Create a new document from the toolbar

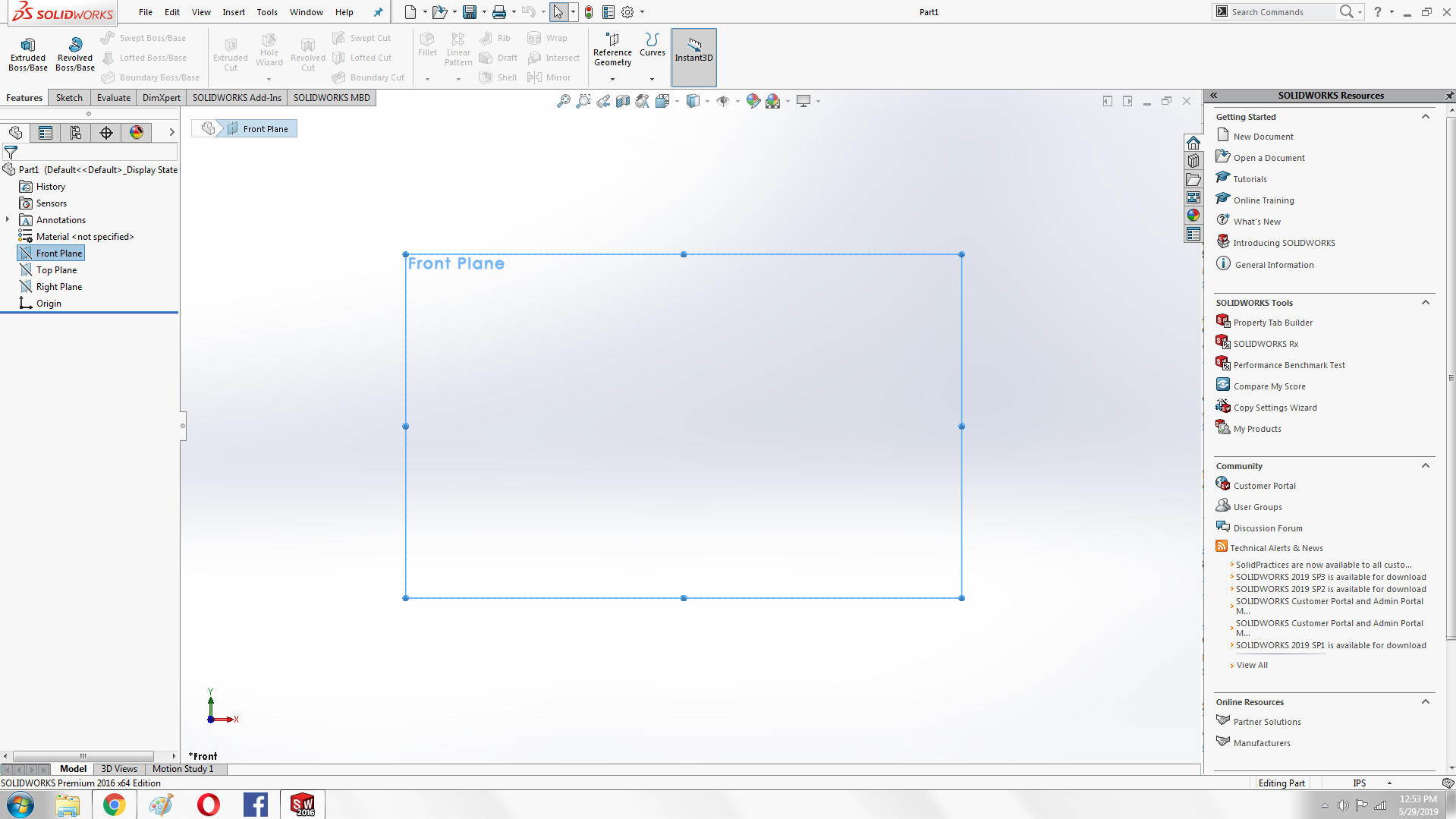click(410, 12)
